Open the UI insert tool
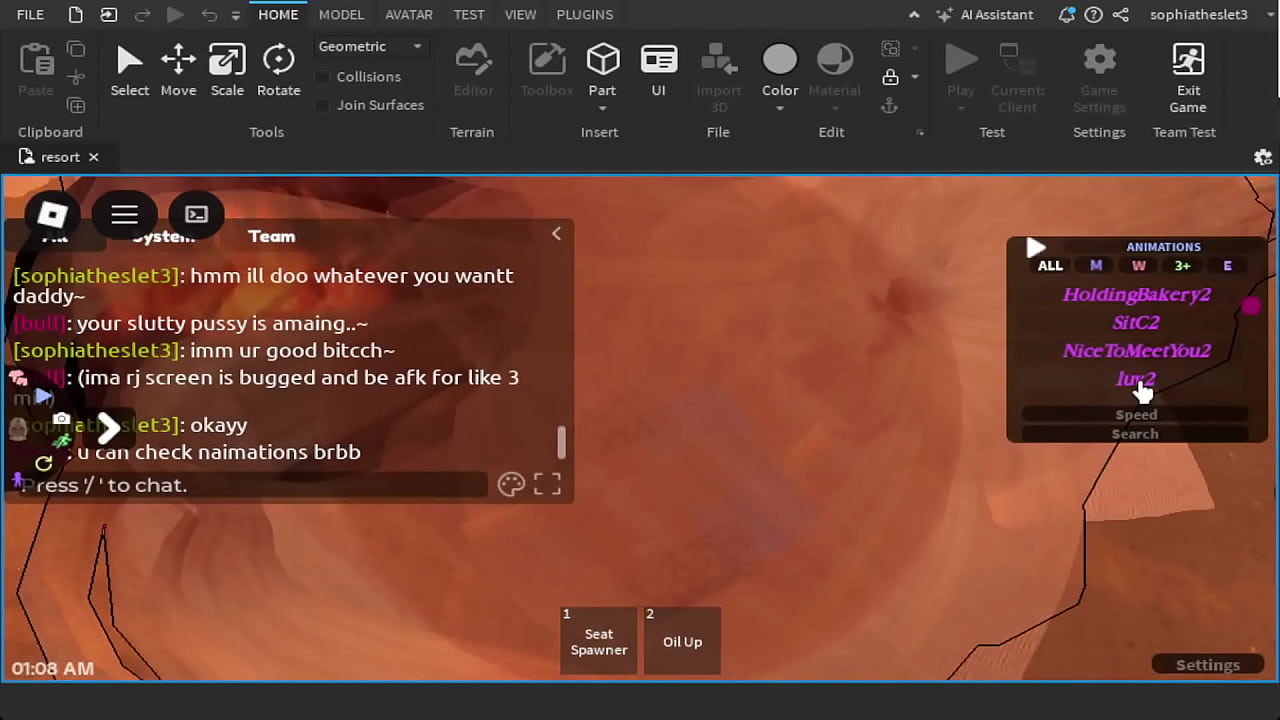Screen dimensions: 1280x720 [x=658, y=70]
